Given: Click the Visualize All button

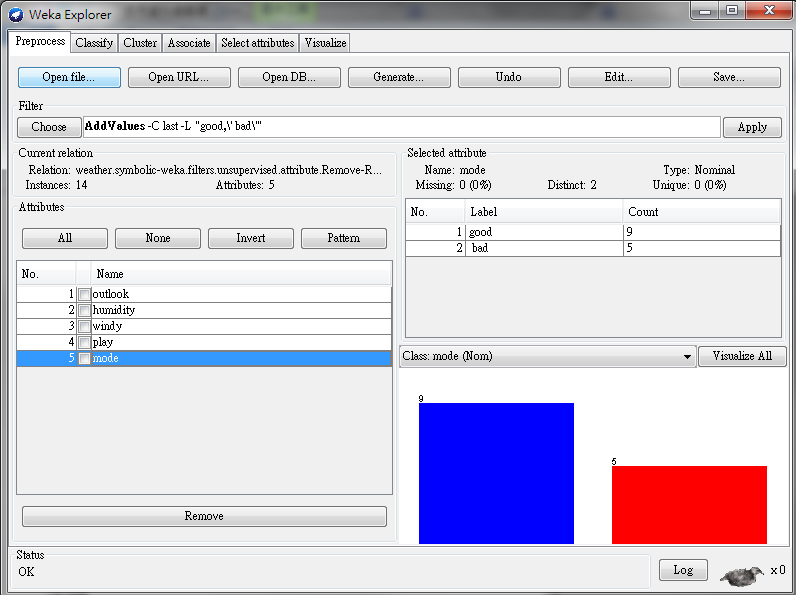Looking at the screenshot, I should 742,357.
